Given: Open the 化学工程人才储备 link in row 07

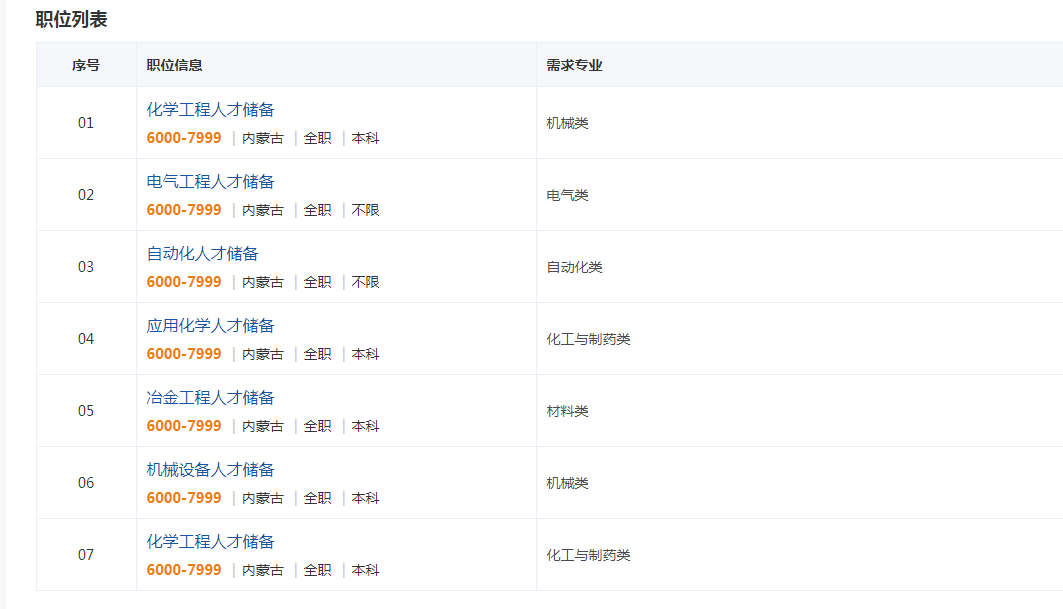Looking at the screenshot, I should point(210,542).
